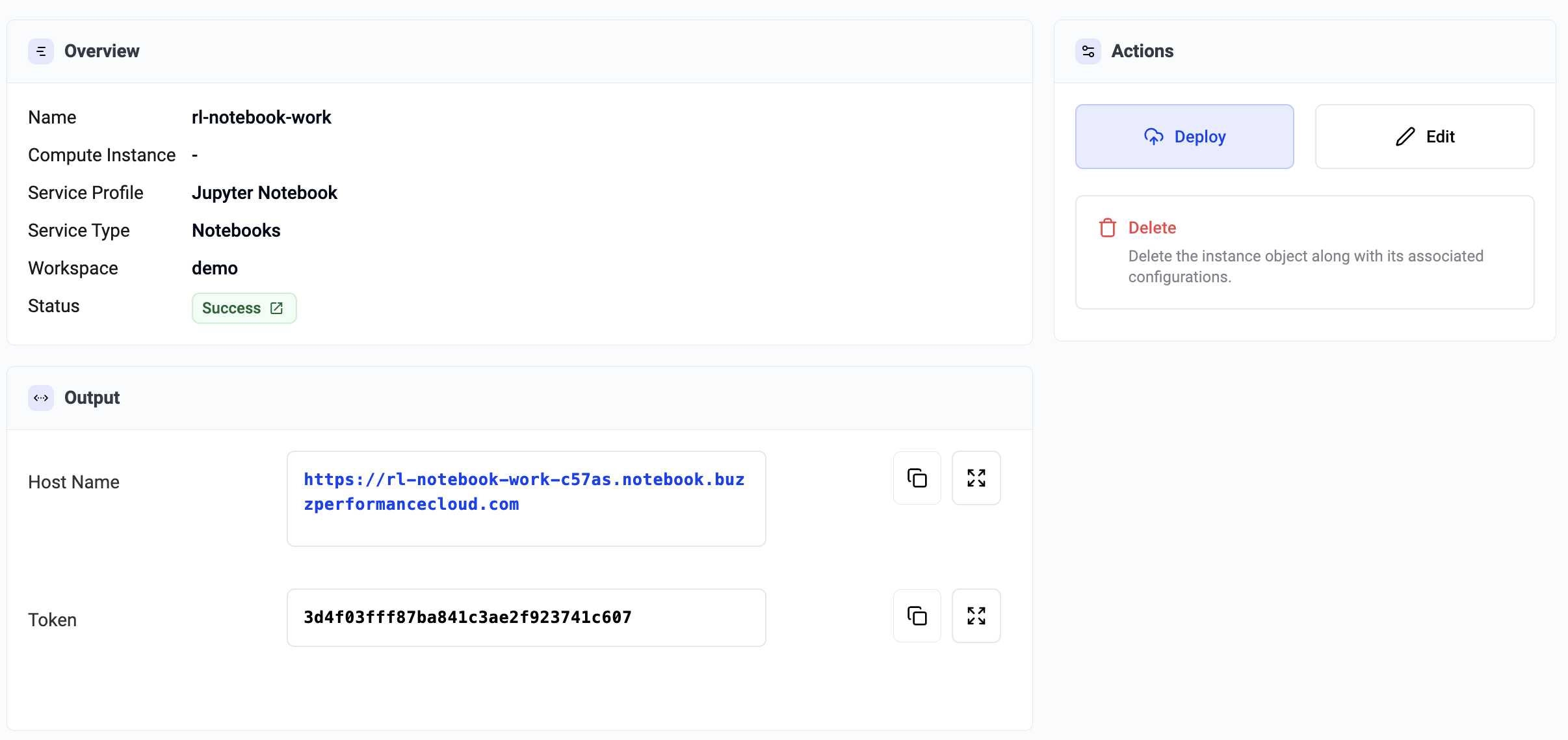Click the pencil icon on Edit

pyautogui.click(x=1405, y=137)
